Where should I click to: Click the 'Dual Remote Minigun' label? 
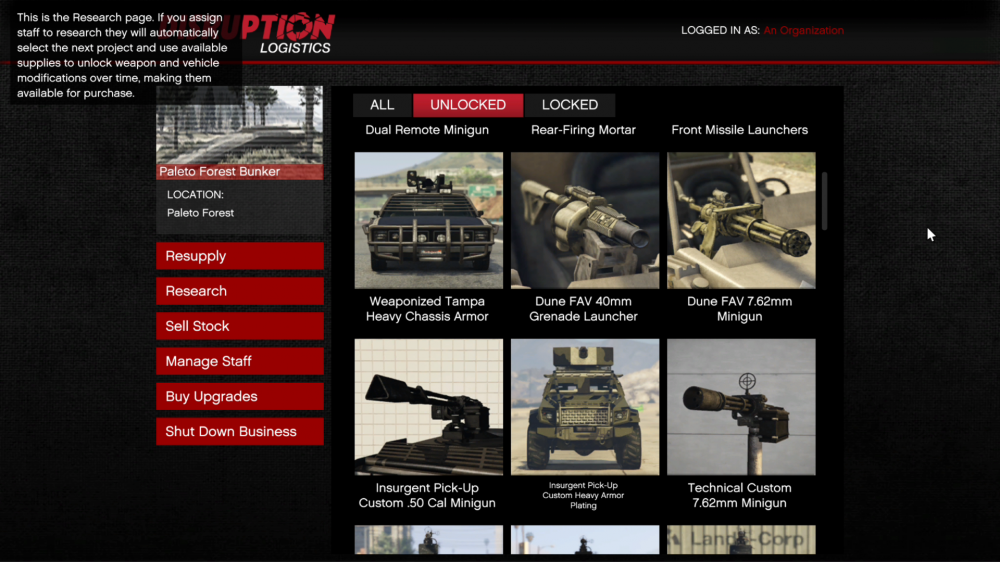pos(427,130)
